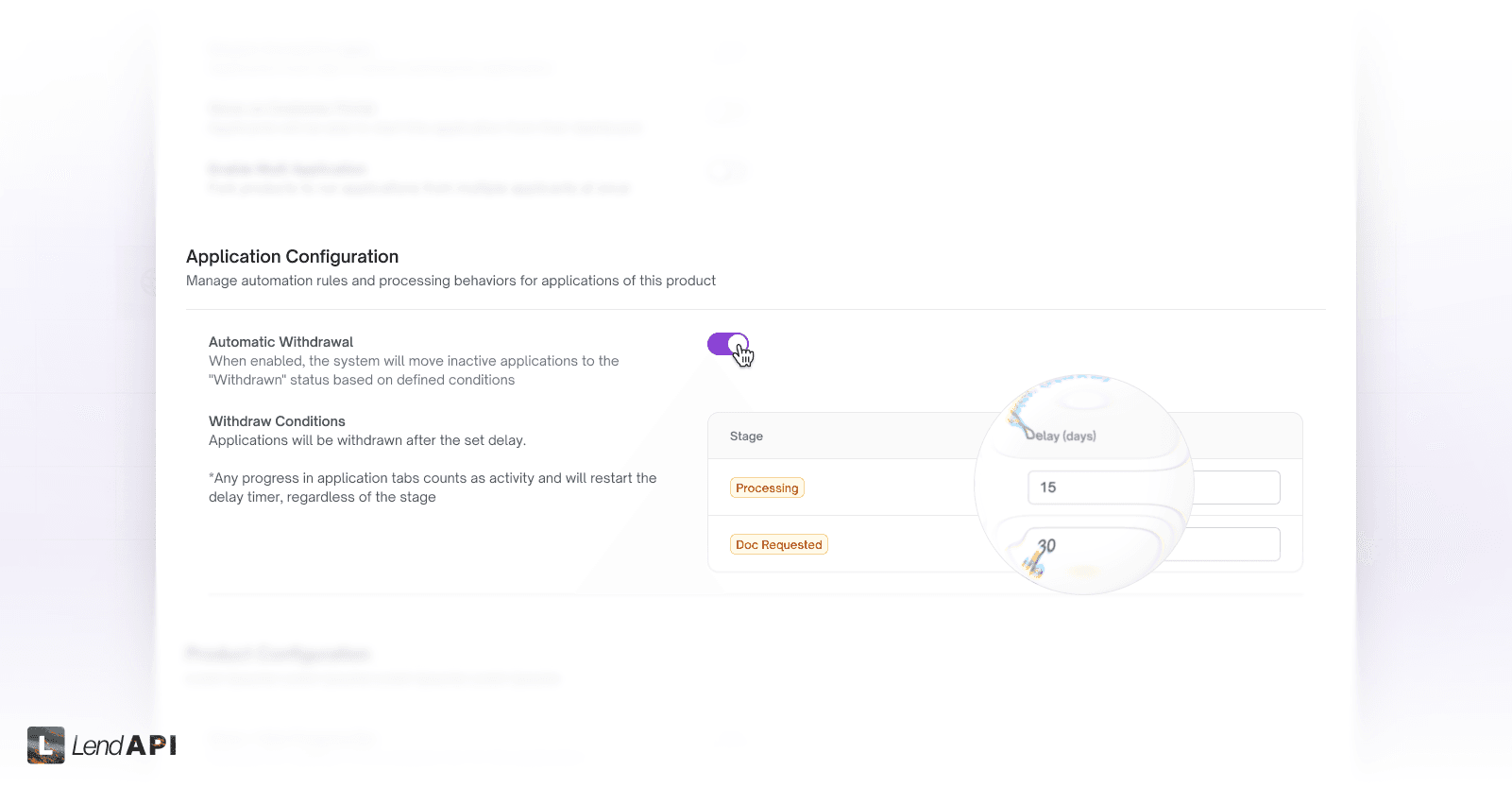Click the faded toggle beside Enable Multi Application

point(727,171)
